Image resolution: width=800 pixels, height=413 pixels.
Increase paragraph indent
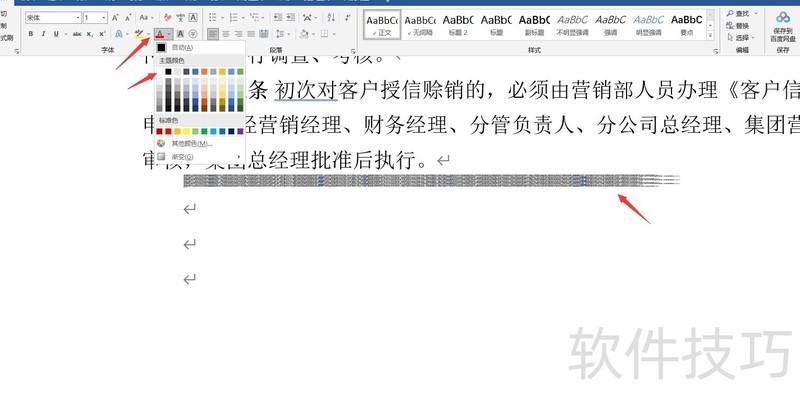[290, 18]
